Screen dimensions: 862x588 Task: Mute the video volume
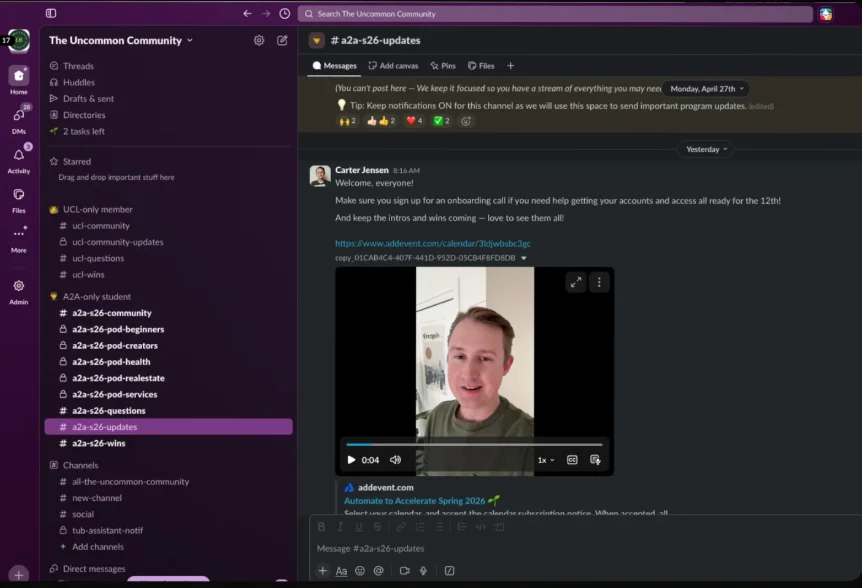click(x=395, y=460)
